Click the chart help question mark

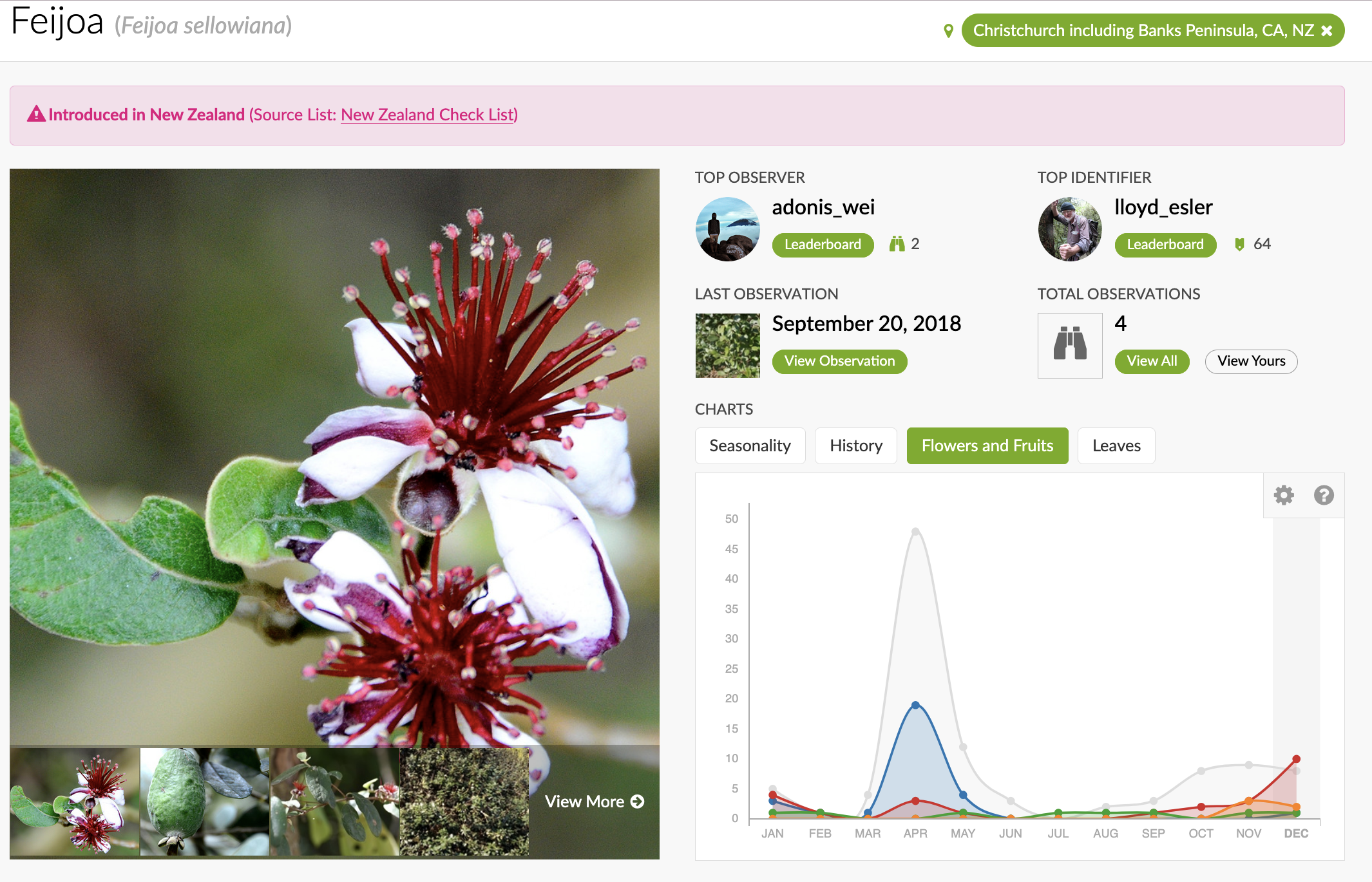1324,495
